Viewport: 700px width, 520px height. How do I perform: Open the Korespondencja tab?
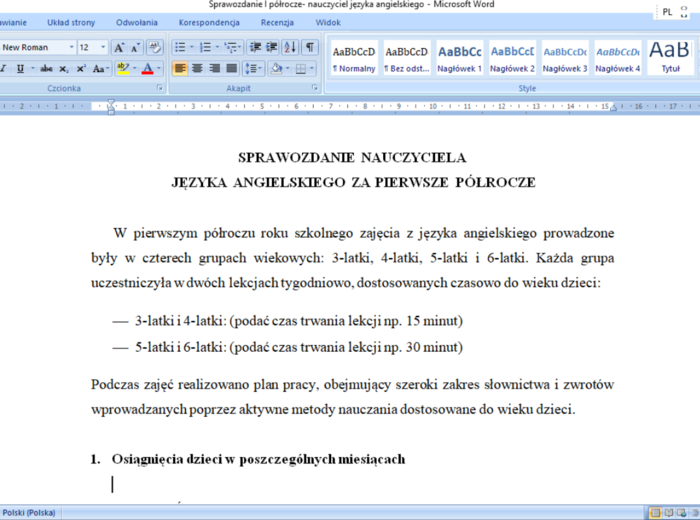coord(209,22)
